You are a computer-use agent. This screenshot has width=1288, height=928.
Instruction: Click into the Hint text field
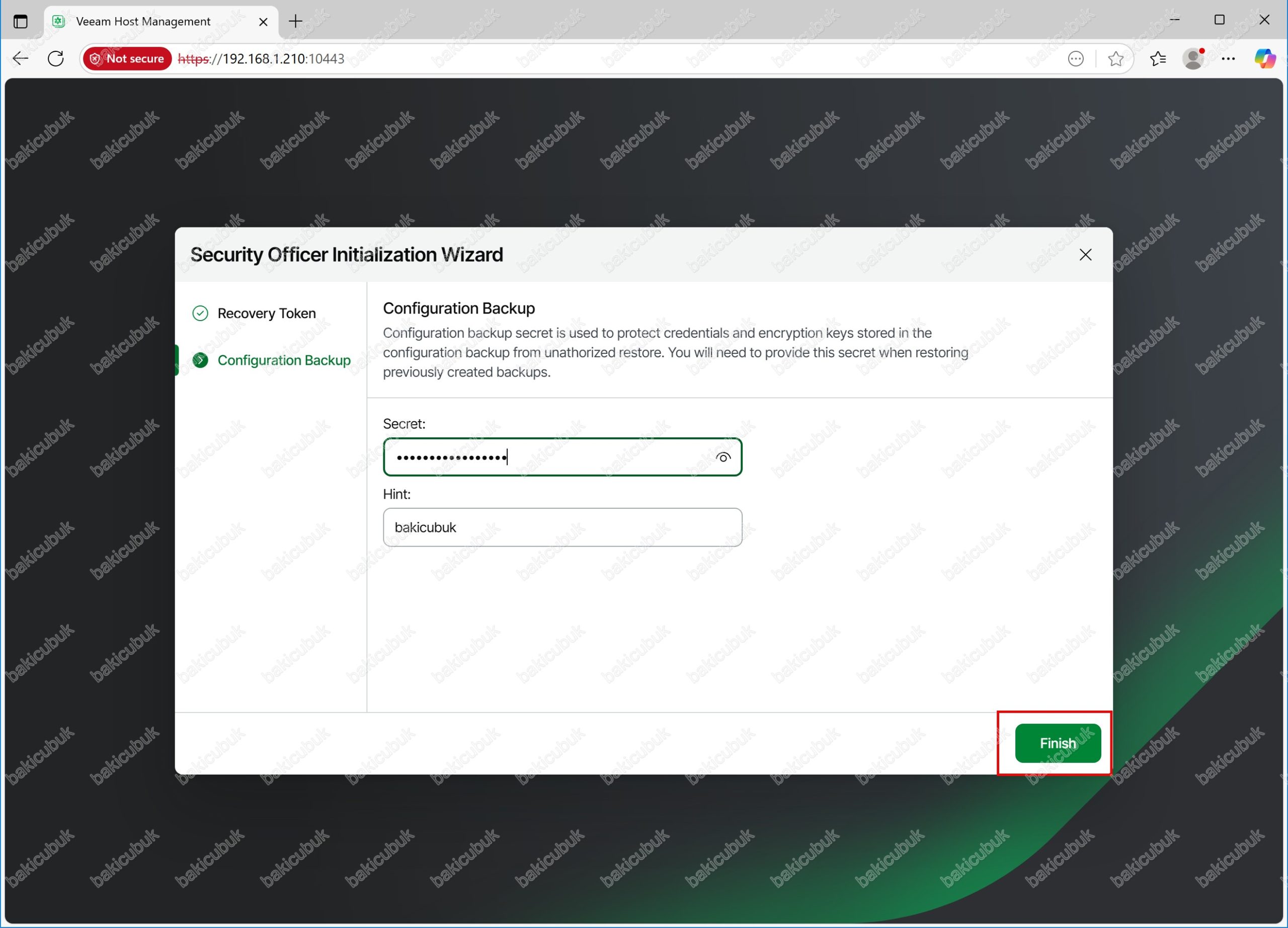(562, 527)
